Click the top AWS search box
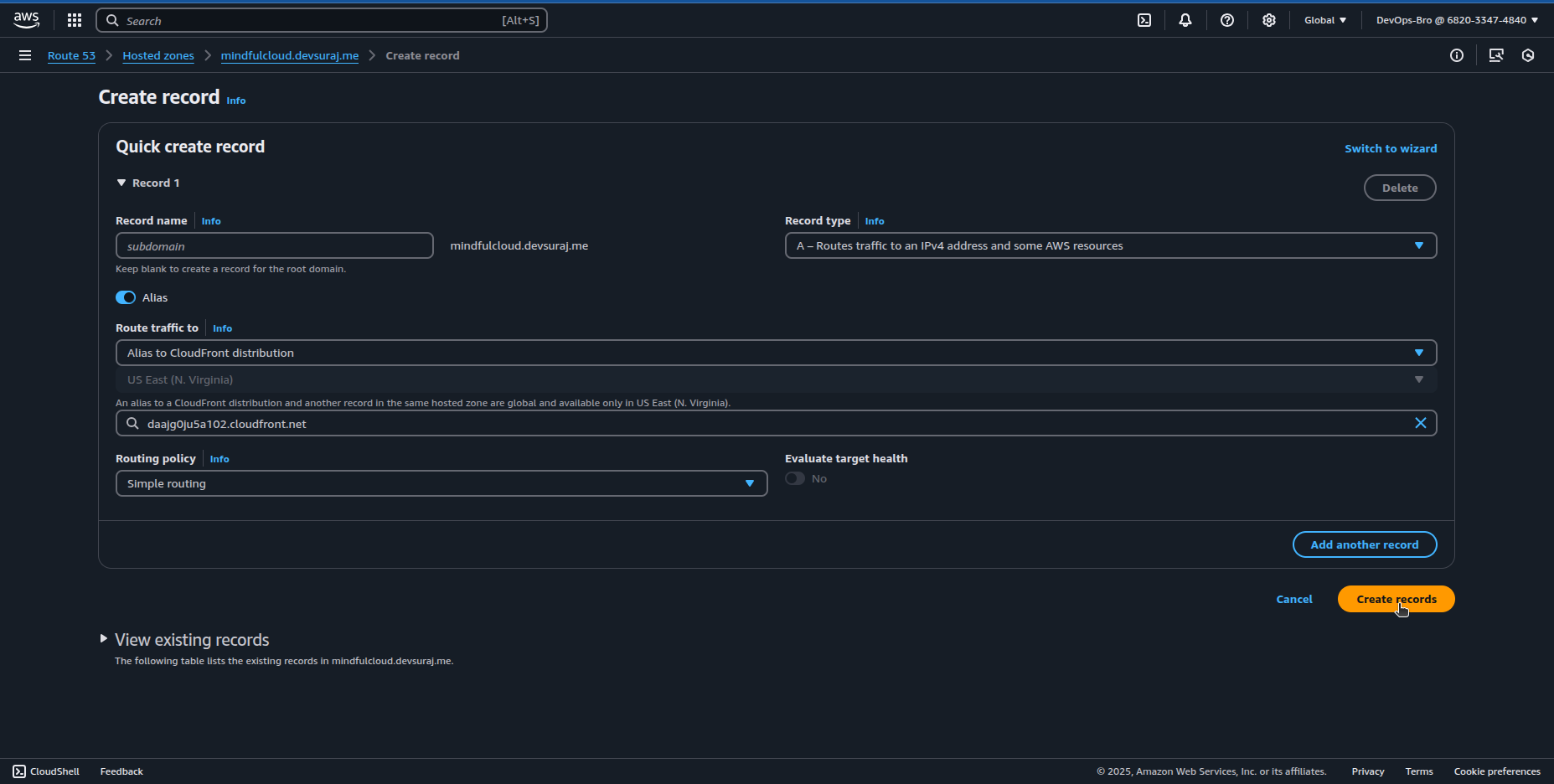 [322, 20]
